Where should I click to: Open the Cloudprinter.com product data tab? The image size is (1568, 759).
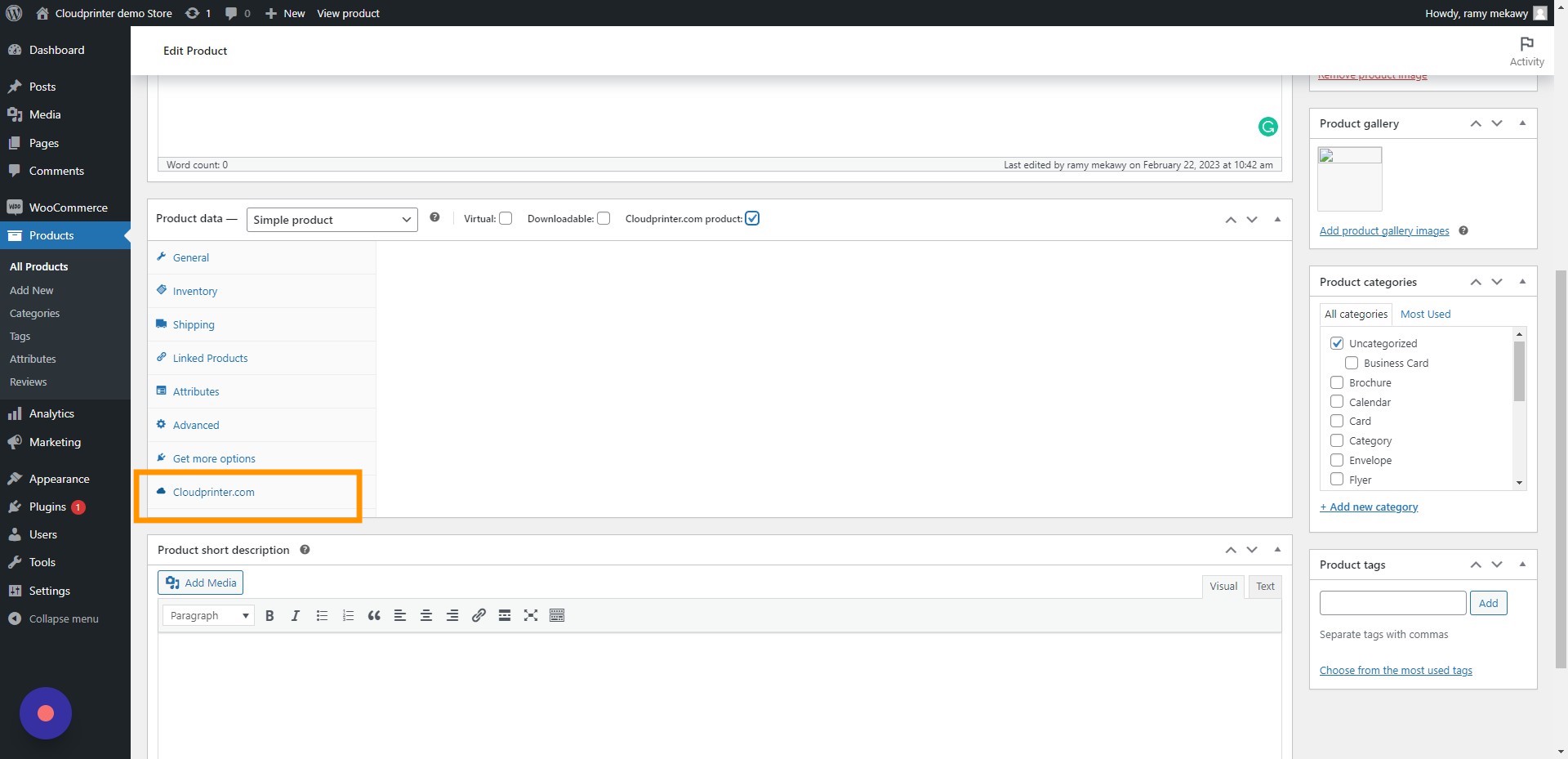pyautogui.click(x=261, y=492)
